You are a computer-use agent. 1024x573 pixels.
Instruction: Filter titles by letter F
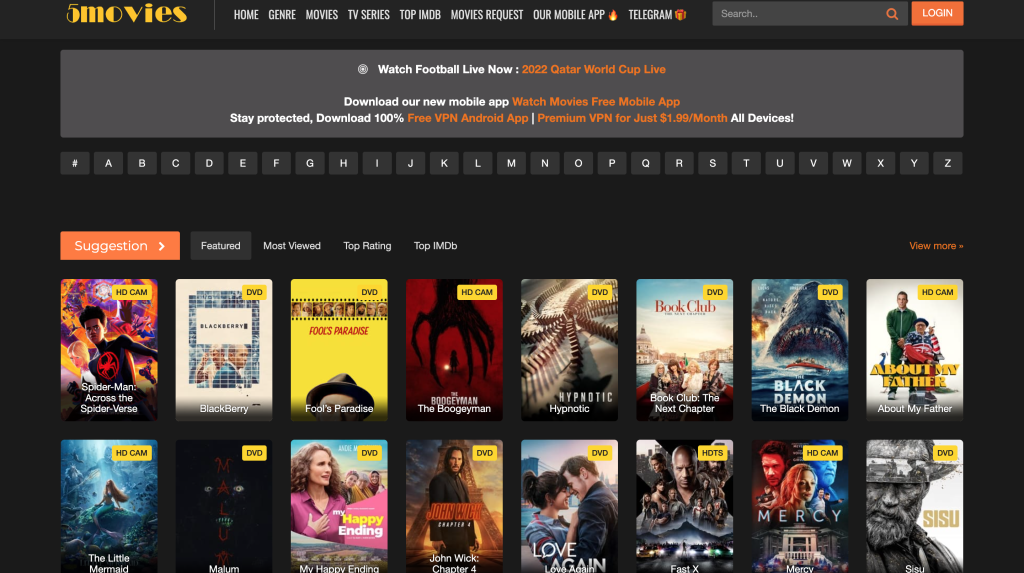pos(276,163)
